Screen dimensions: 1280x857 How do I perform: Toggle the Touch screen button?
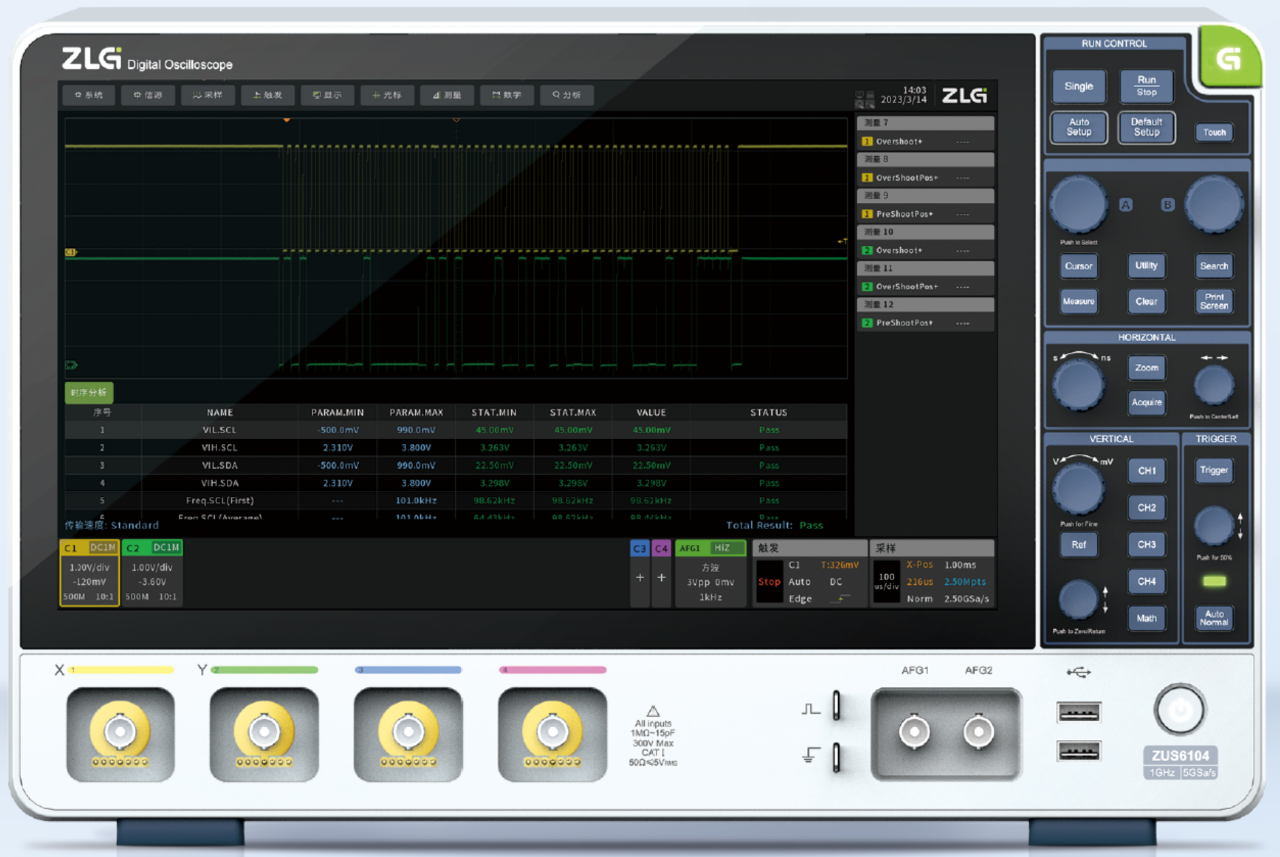(x=1214, y=132)
